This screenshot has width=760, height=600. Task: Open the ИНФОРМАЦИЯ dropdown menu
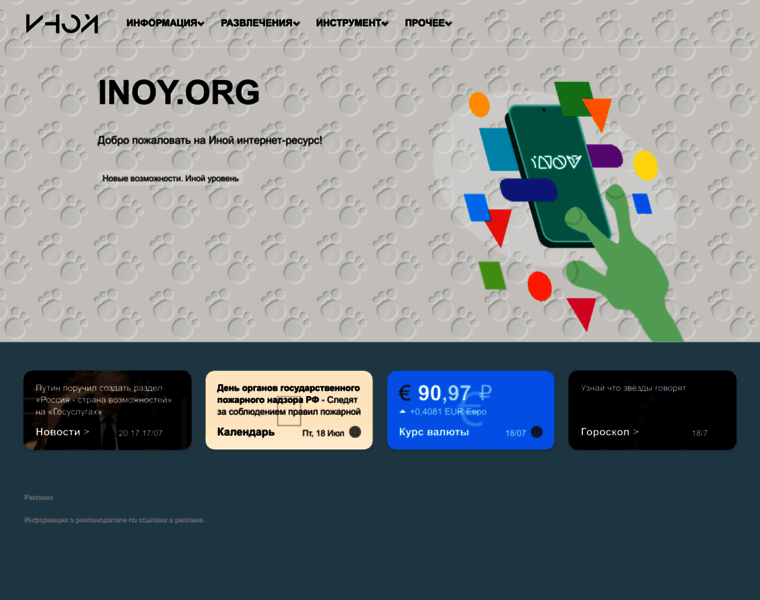(165, 23)
